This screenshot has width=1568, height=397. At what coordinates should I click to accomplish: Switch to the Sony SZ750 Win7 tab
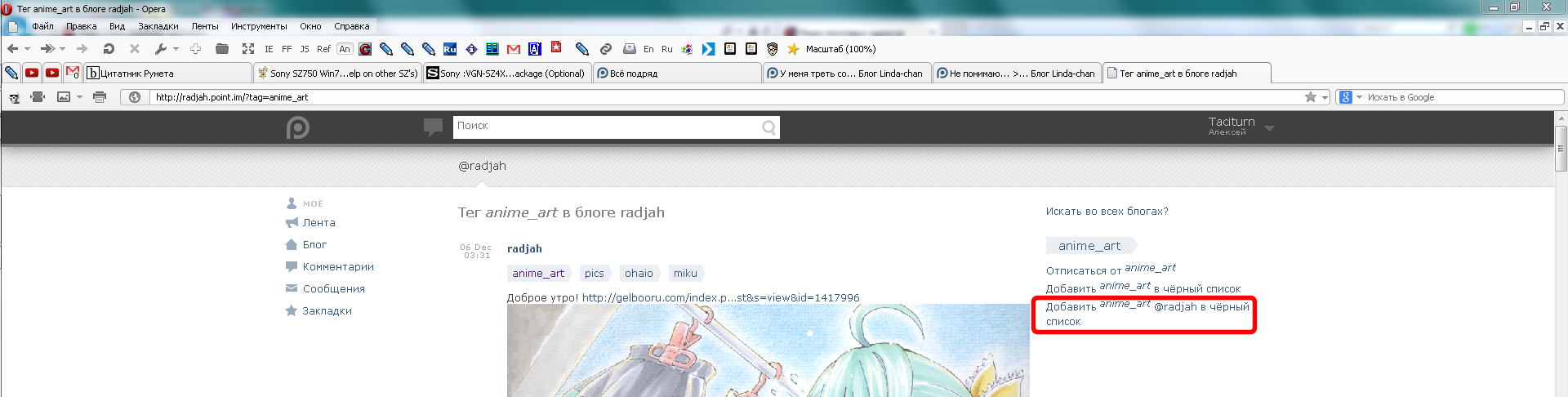coord(337,73)
